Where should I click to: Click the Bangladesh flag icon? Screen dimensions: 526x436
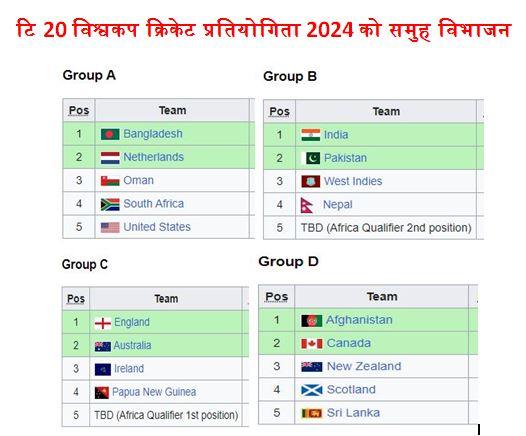coord(110,134)
